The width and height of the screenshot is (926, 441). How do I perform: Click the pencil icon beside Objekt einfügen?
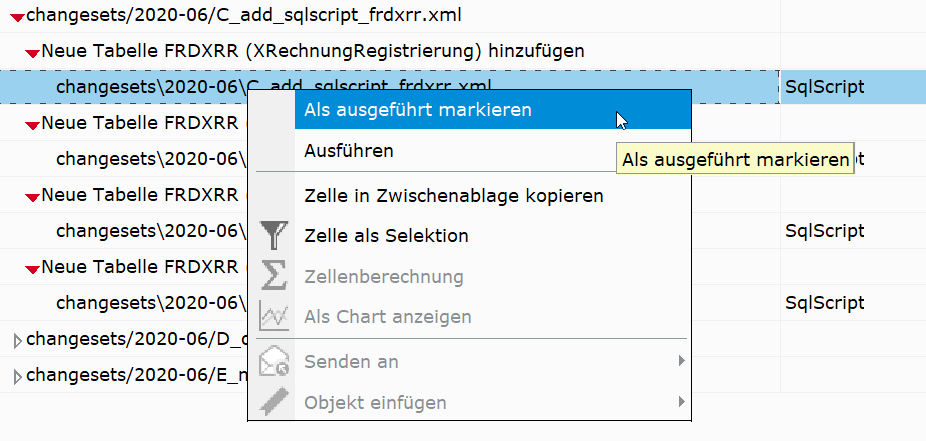(272, 403)
